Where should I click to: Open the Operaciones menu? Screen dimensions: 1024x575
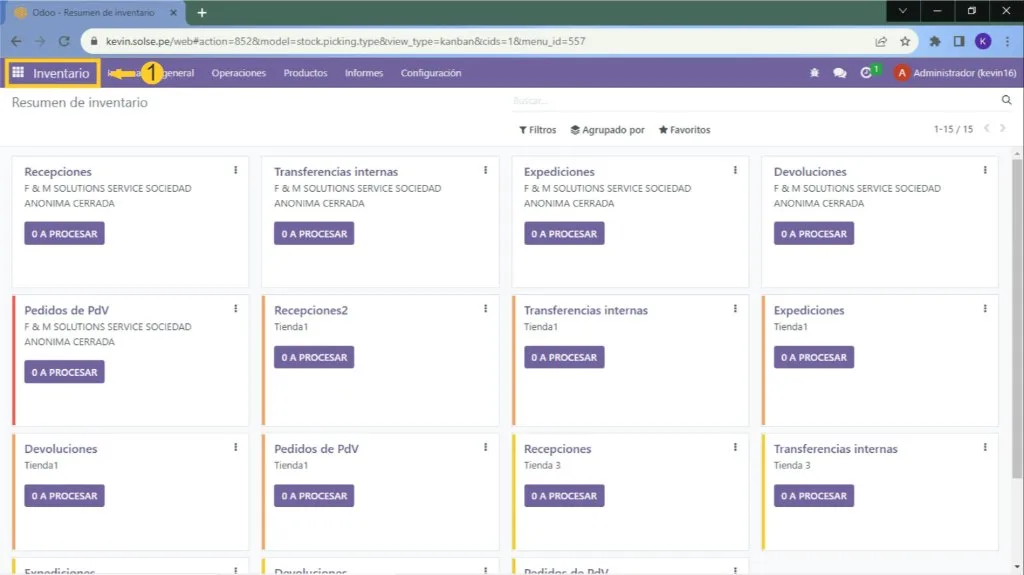coord(238,73)
